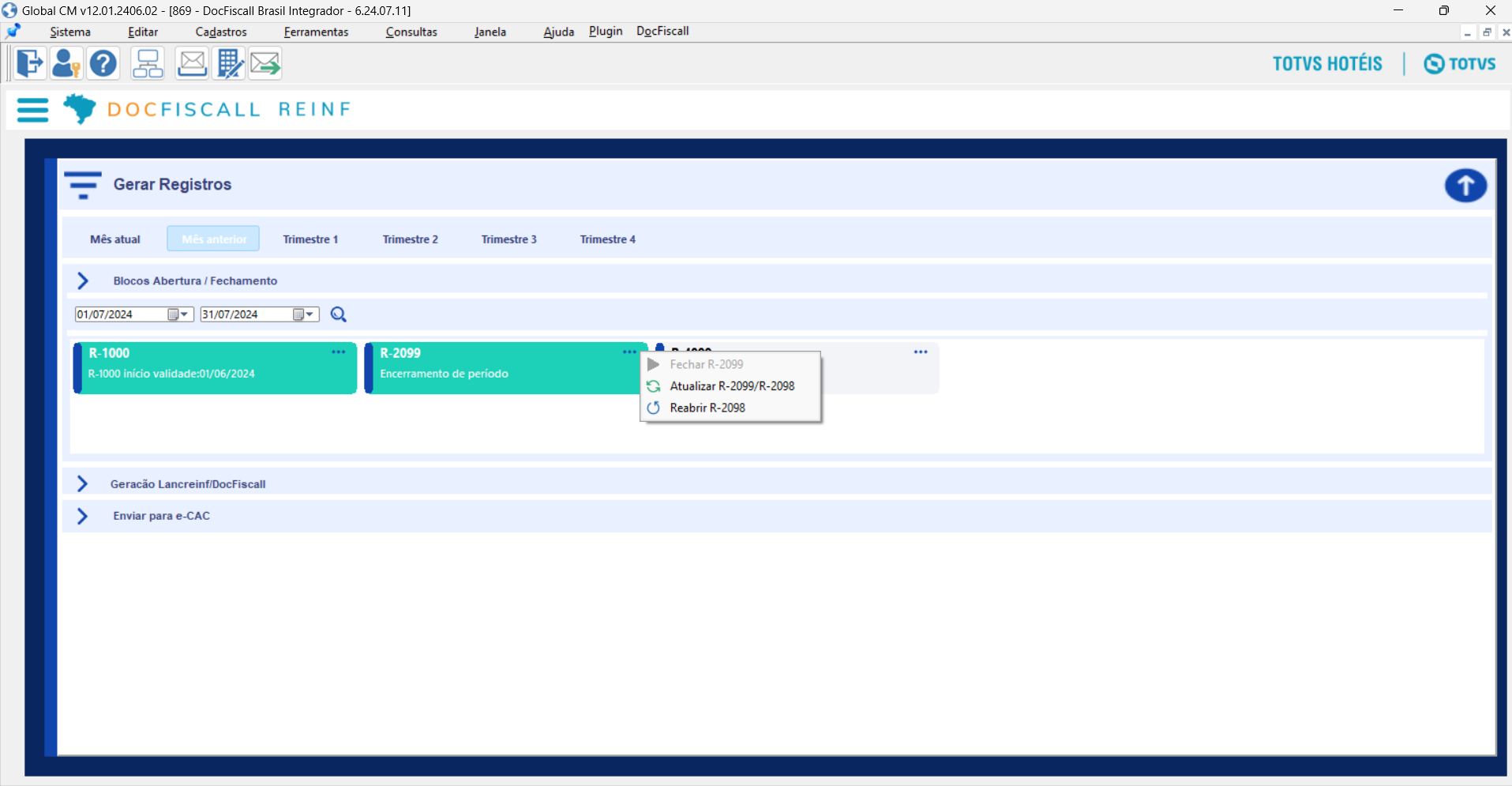Click the round blue up-arrow button
1512x786 pixels.
coord(1465,186)
